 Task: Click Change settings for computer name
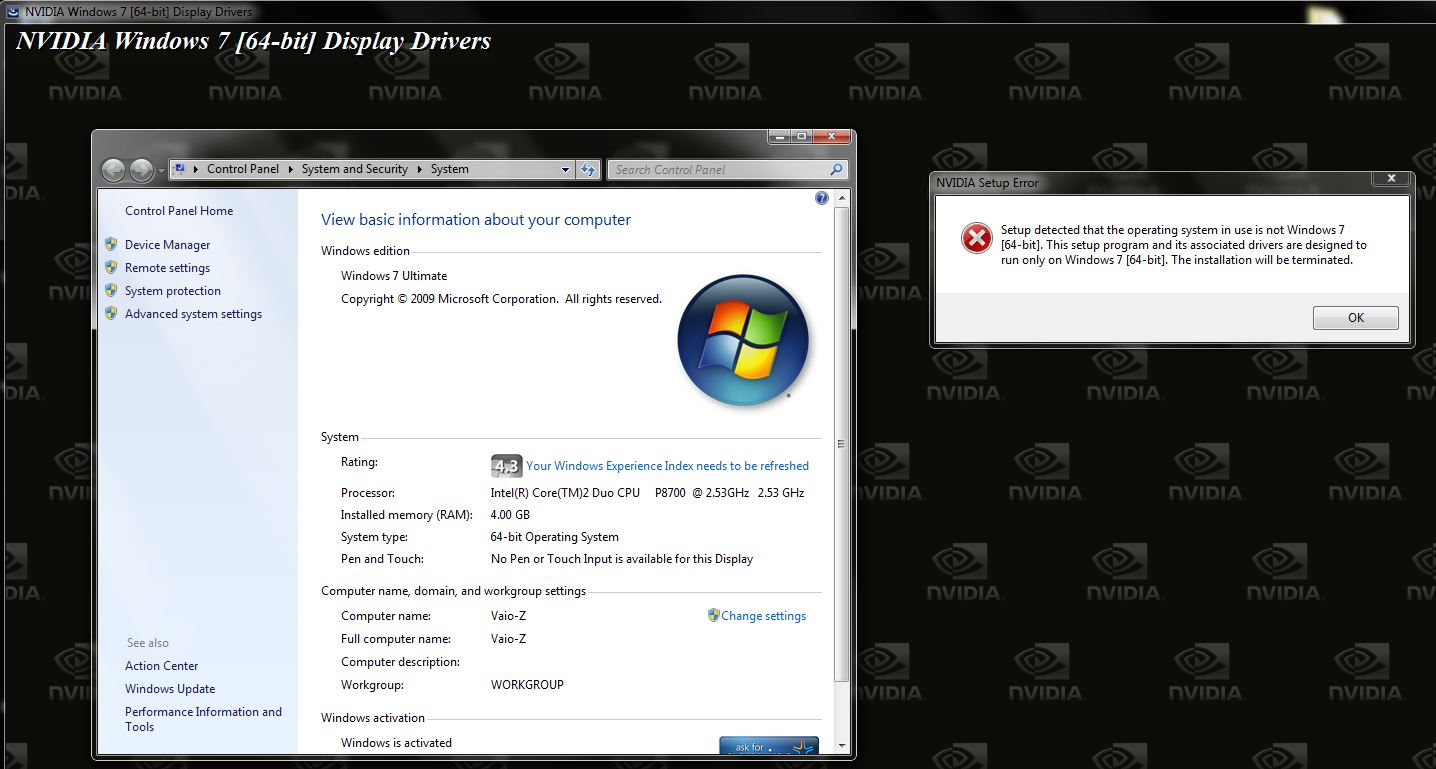pos(763,616)
